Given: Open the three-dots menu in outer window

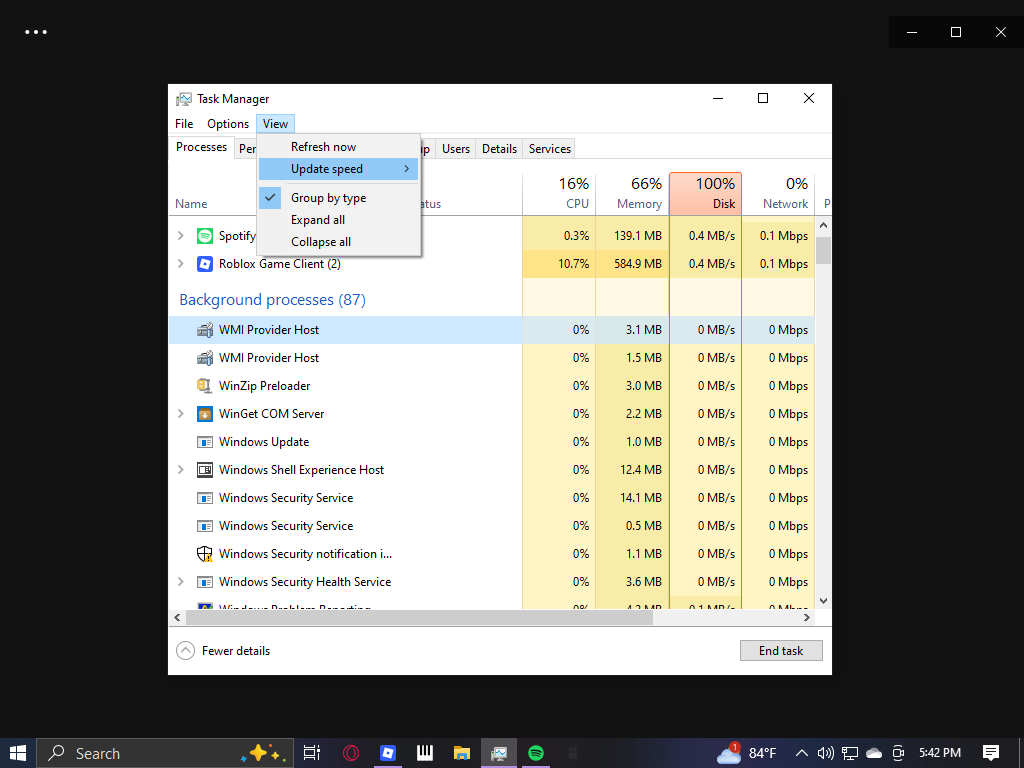Looking at the screenshot, I should pyautogui.click(x=36, y=32).
